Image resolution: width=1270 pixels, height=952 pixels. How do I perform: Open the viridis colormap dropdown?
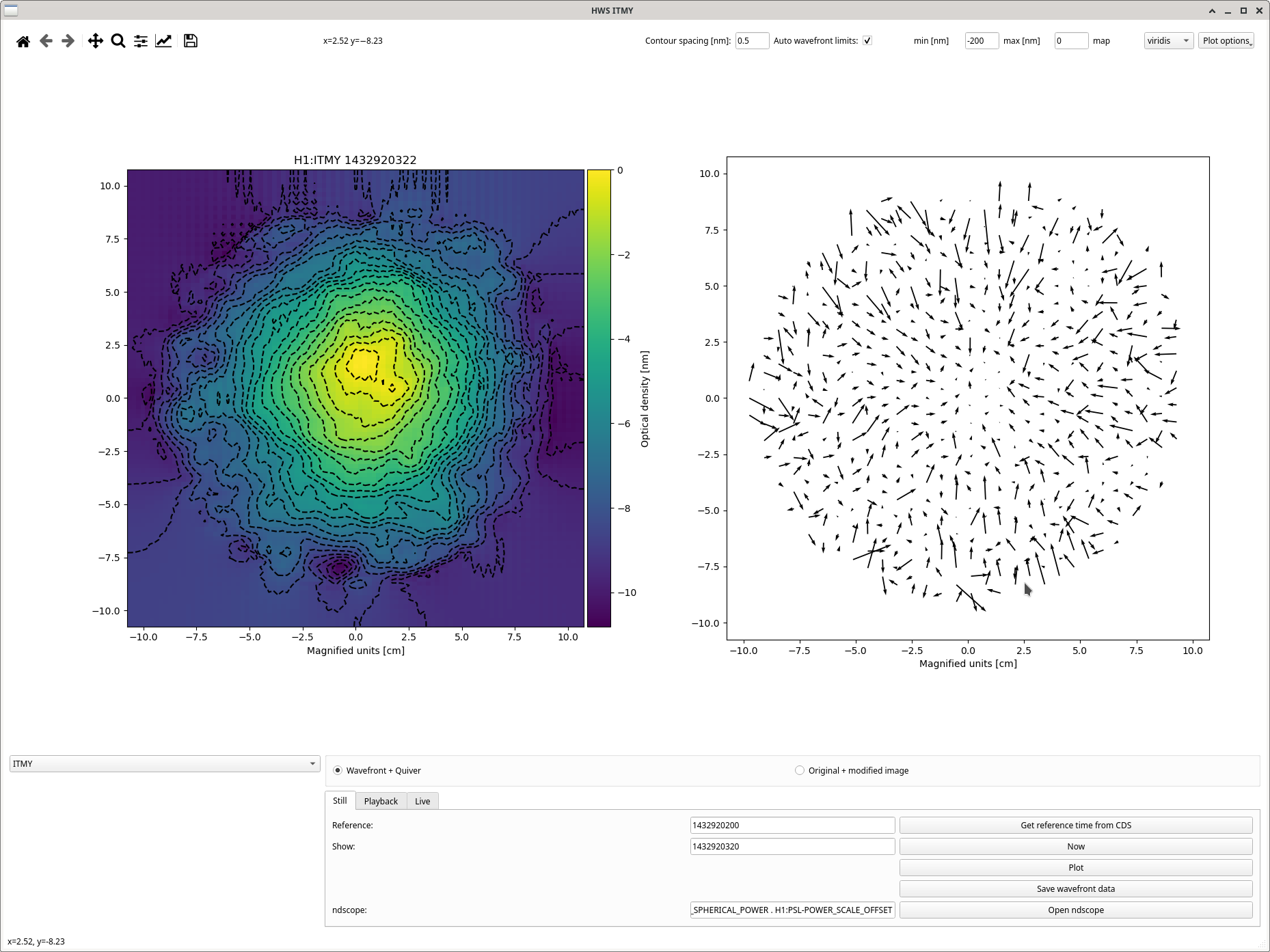(1169, 41)
